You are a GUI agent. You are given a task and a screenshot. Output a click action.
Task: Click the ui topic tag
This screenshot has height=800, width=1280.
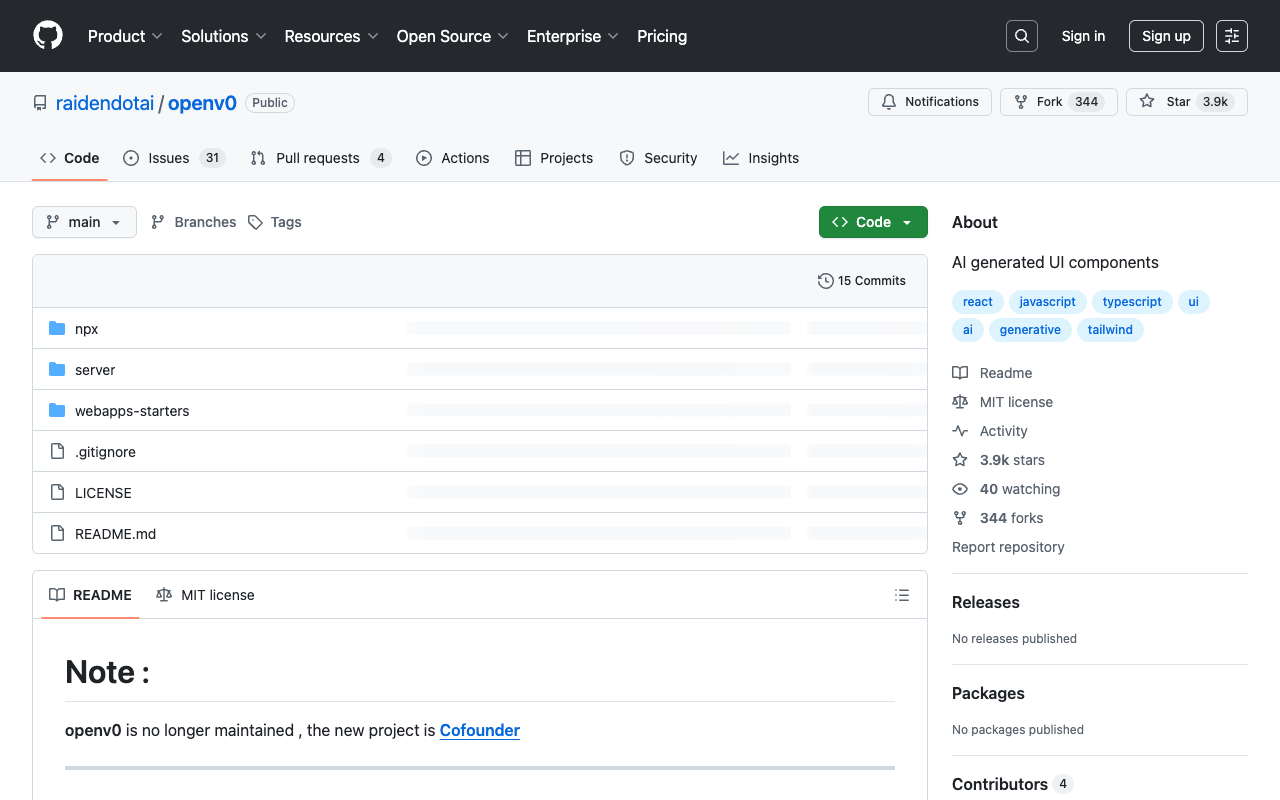1193,302
